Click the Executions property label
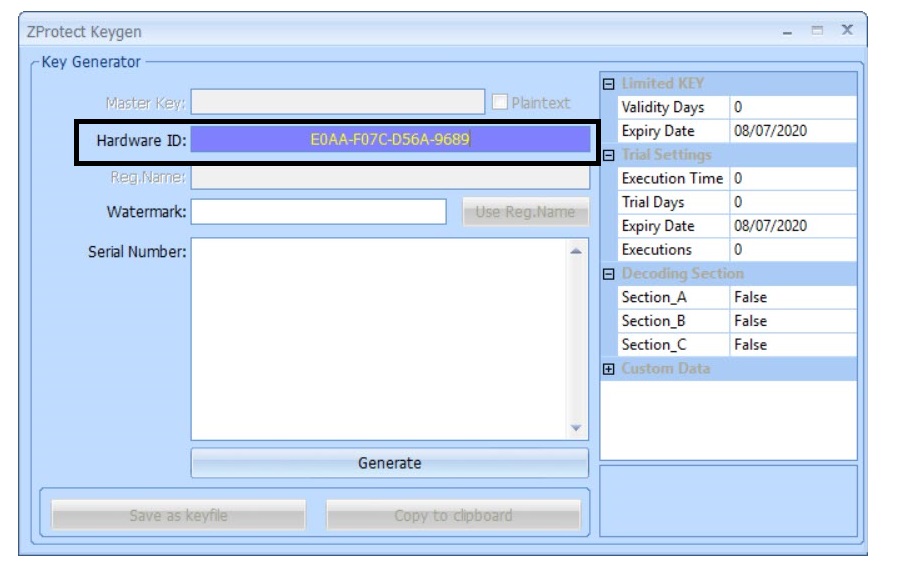This screenshot has height=578, width=899. [x=656, y=249]
